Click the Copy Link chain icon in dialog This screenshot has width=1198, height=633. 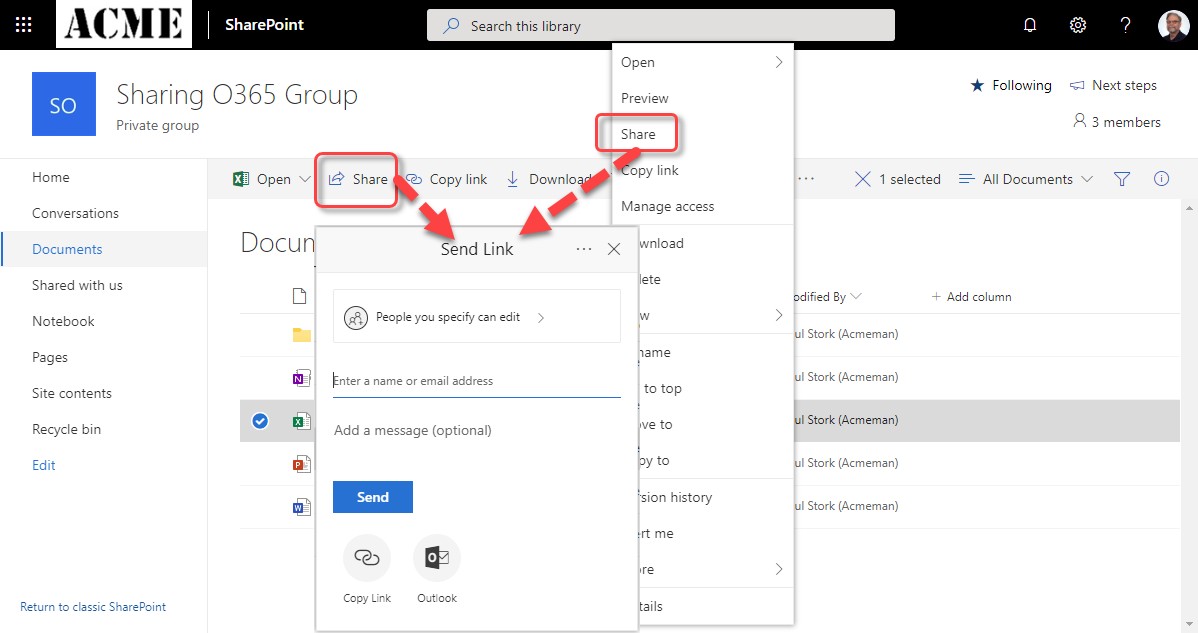coord(367,557)
